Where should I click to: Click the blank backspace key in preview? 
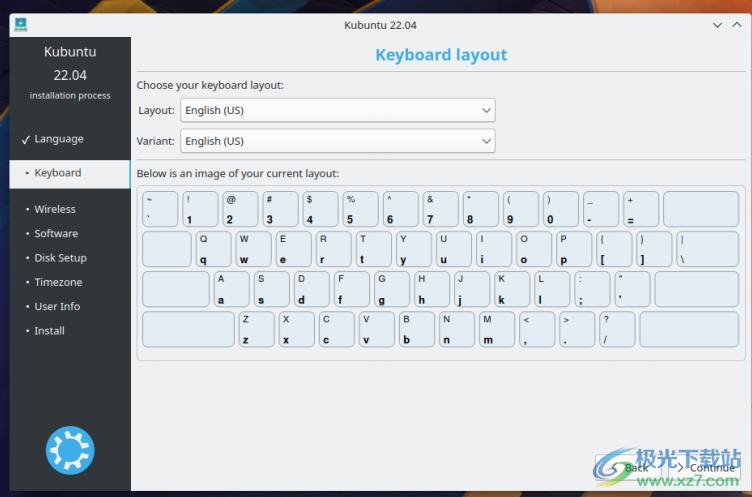(x=701, y=209)
